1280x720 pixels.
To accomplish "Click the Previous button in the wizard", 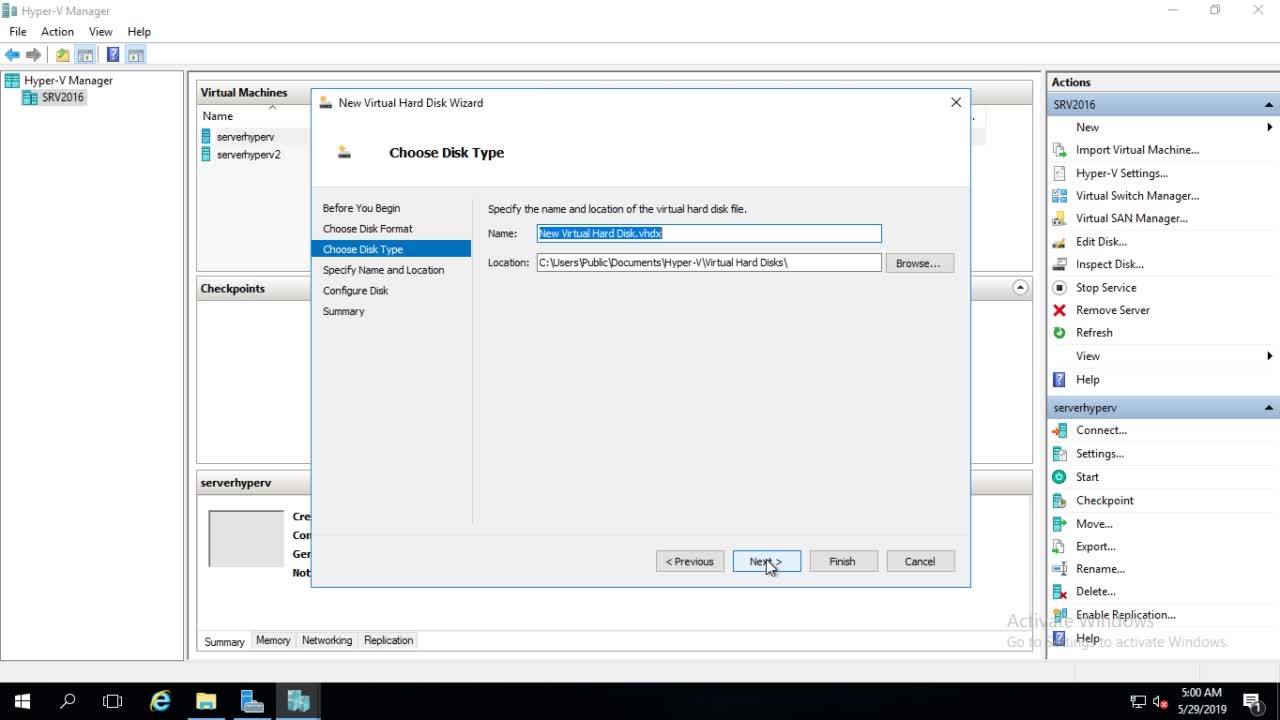I will pyautogui.click(x=690, y=561).
